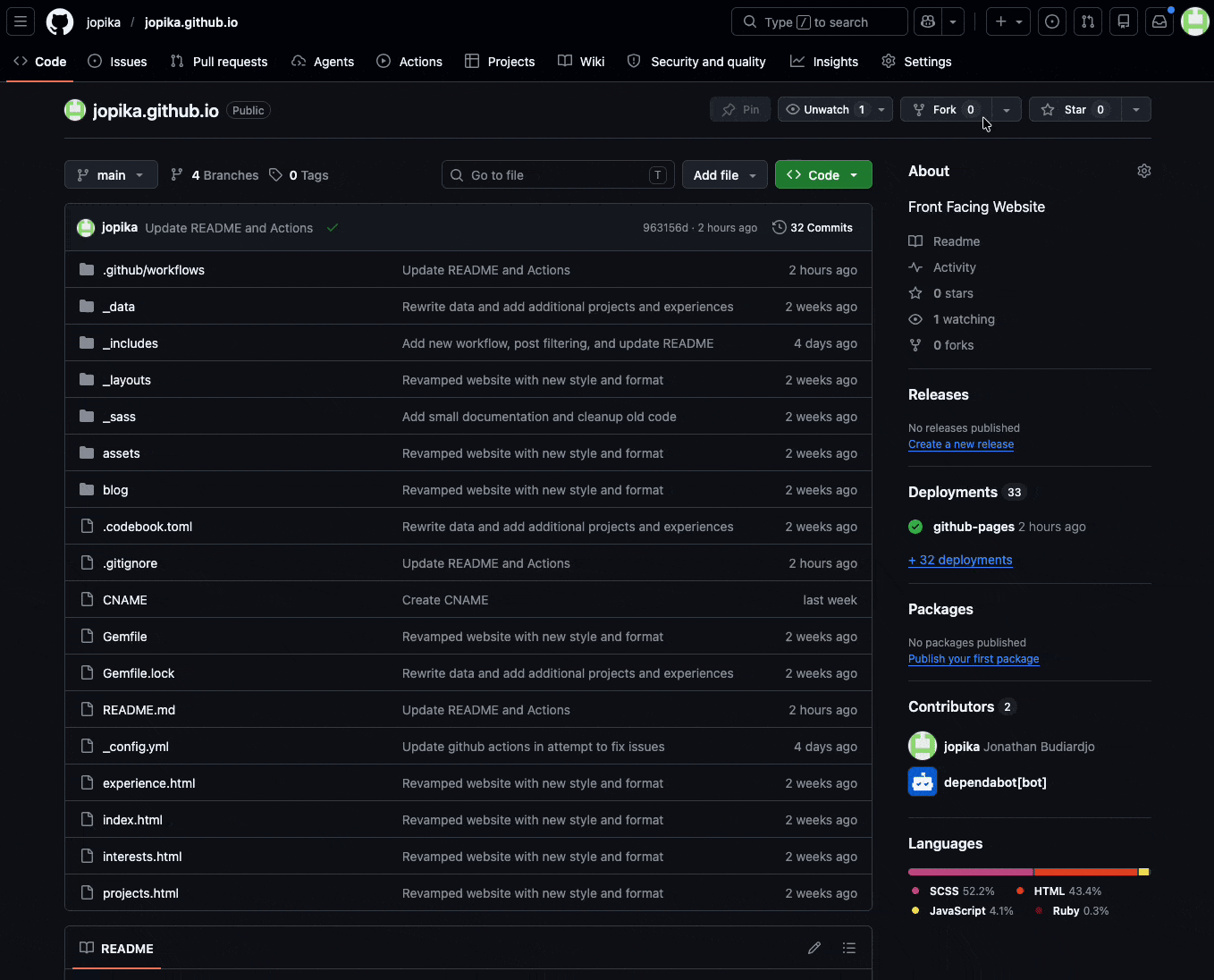This screenshot has height=980, width=1214.
Task: Click the Go to file field
Action: click(558, 175)
